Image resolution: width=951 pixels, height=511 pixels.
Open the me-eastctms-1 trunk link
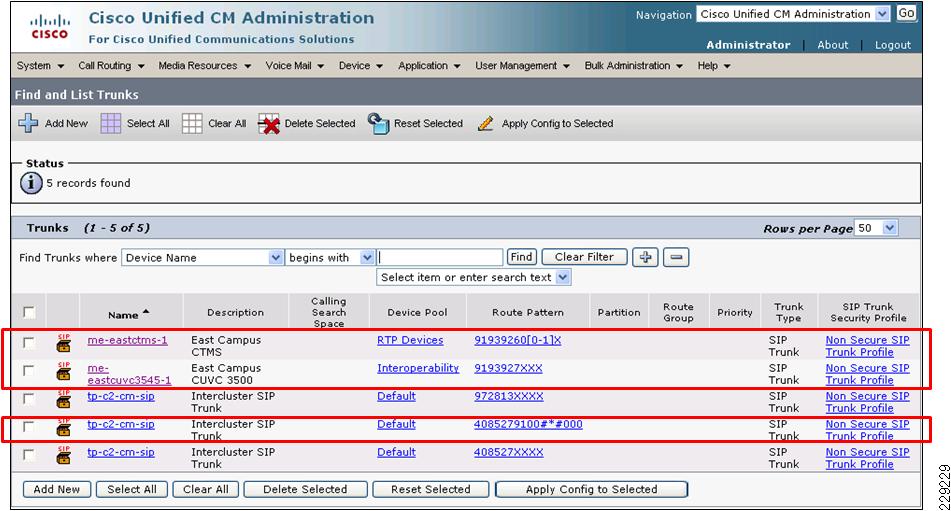[127, 340]
